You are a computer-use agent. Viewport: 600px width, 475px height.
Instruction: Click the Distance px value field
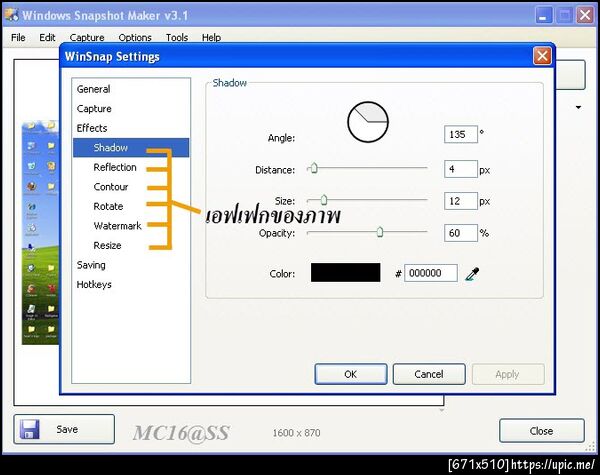point(461,169)
